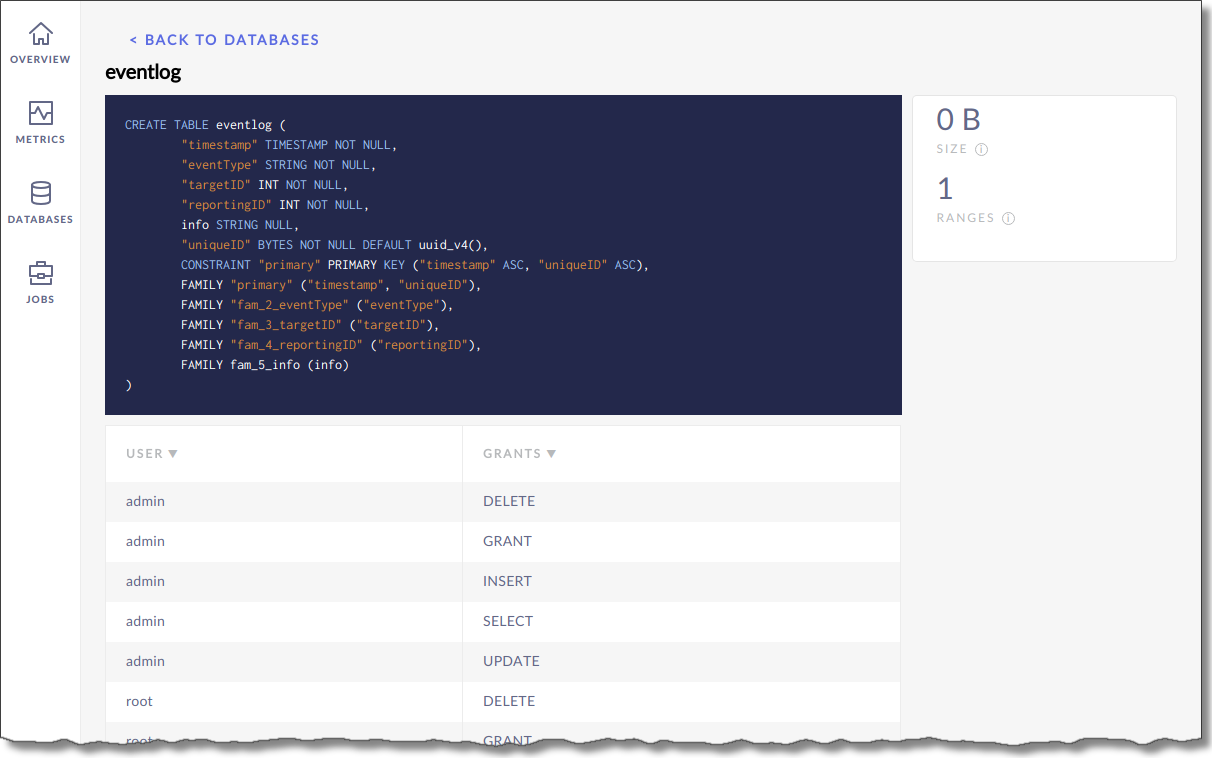
Task: Select the admin DELETE grant row
Action: [502, 501]
